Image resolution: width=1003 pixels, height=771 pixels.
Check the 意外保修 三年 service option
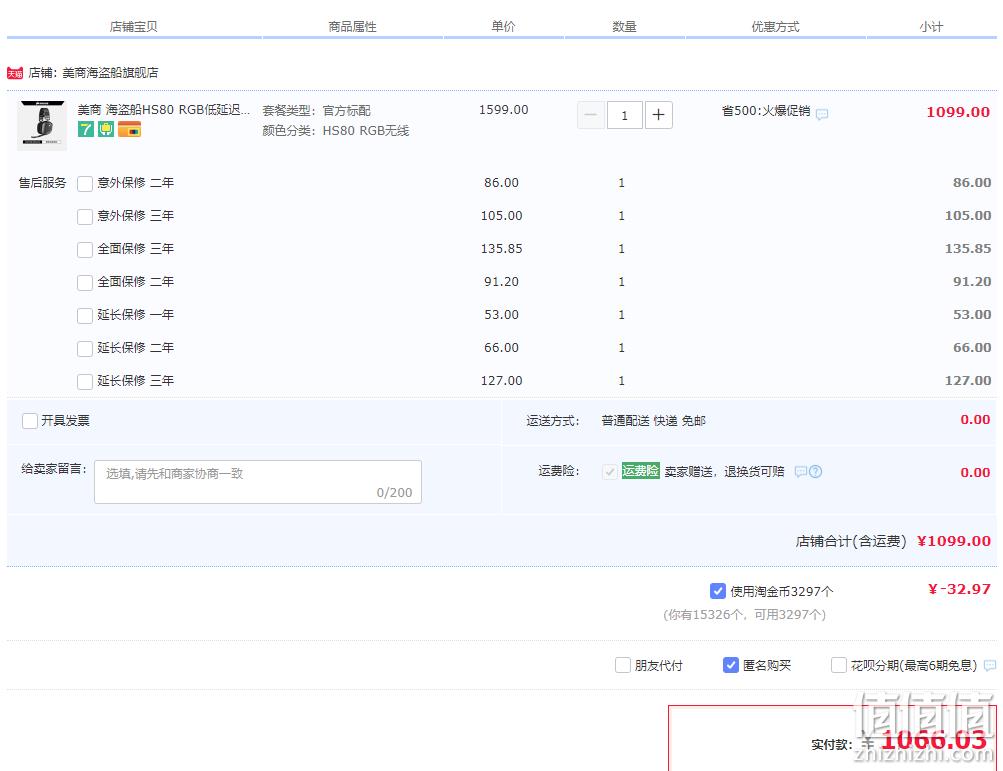coord(85,217)
